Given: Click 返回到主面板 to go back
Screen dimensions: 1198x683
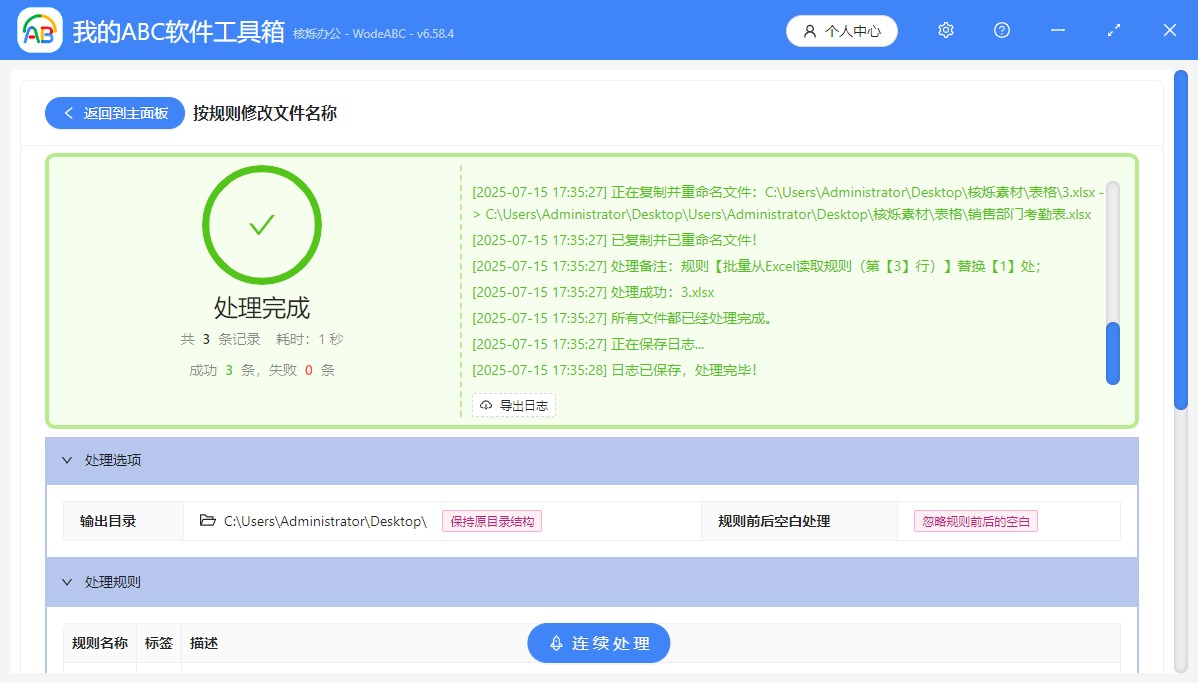Looking at the screenshot, I should (x=114, y=113).
